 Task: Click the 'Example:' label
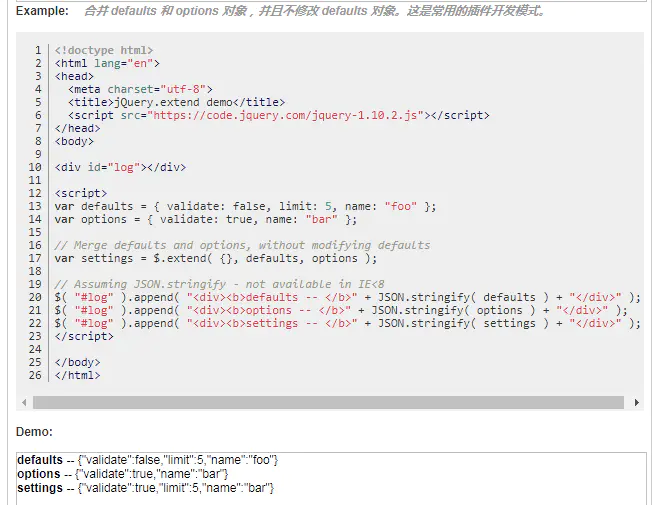42,10
